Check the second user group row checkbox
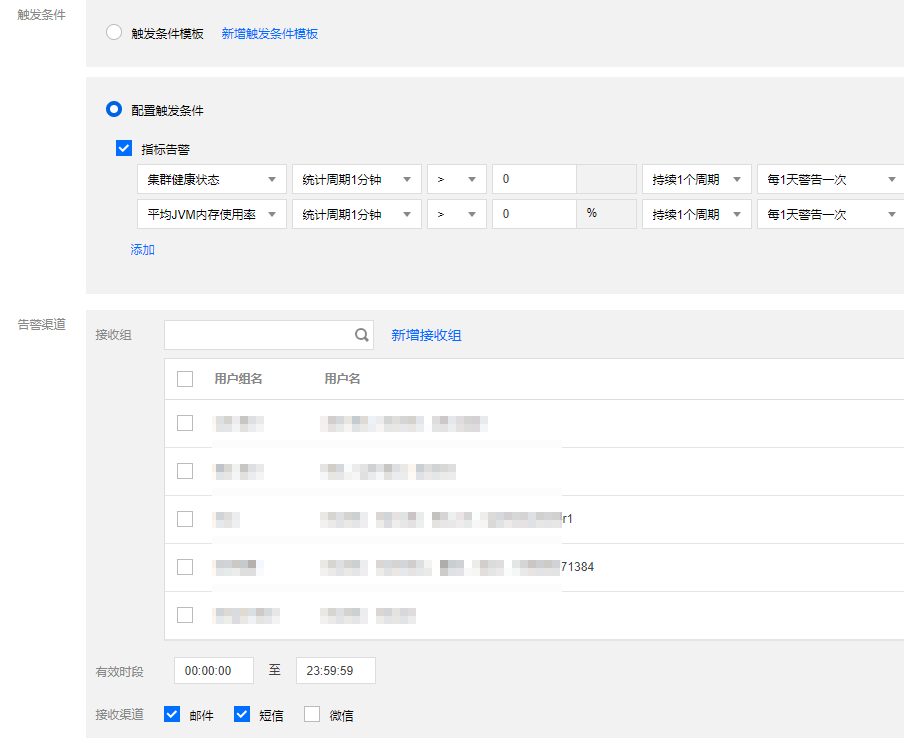Viewport: 904px width, 742px height. point(184,470)
